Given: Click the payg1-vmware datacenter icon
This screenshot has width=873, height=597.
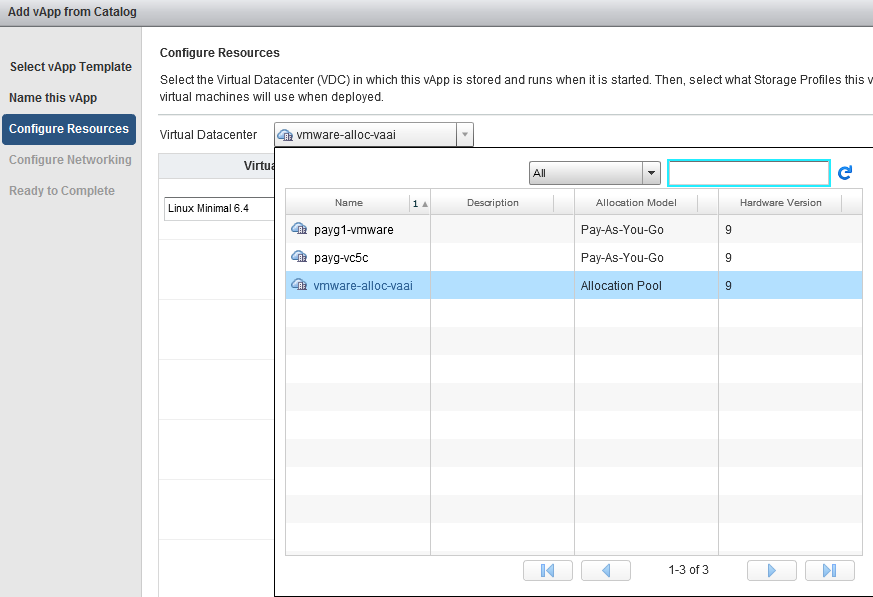Looking at the screenshot, I should pyautogui.click(x=299, y=229).
